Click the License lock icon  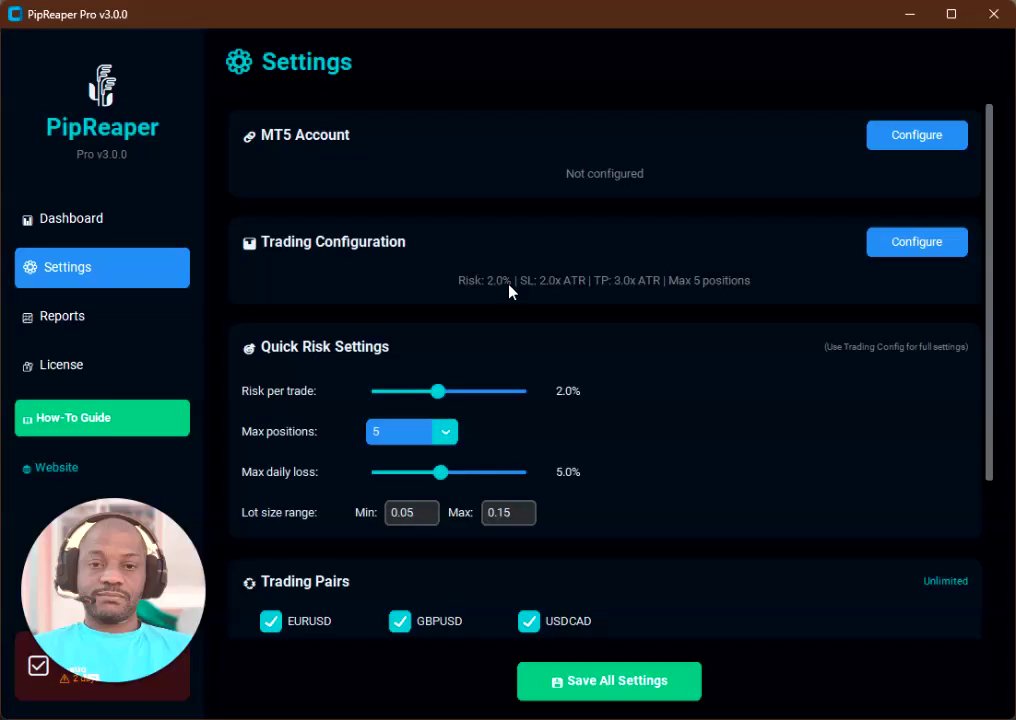point(27,366)
